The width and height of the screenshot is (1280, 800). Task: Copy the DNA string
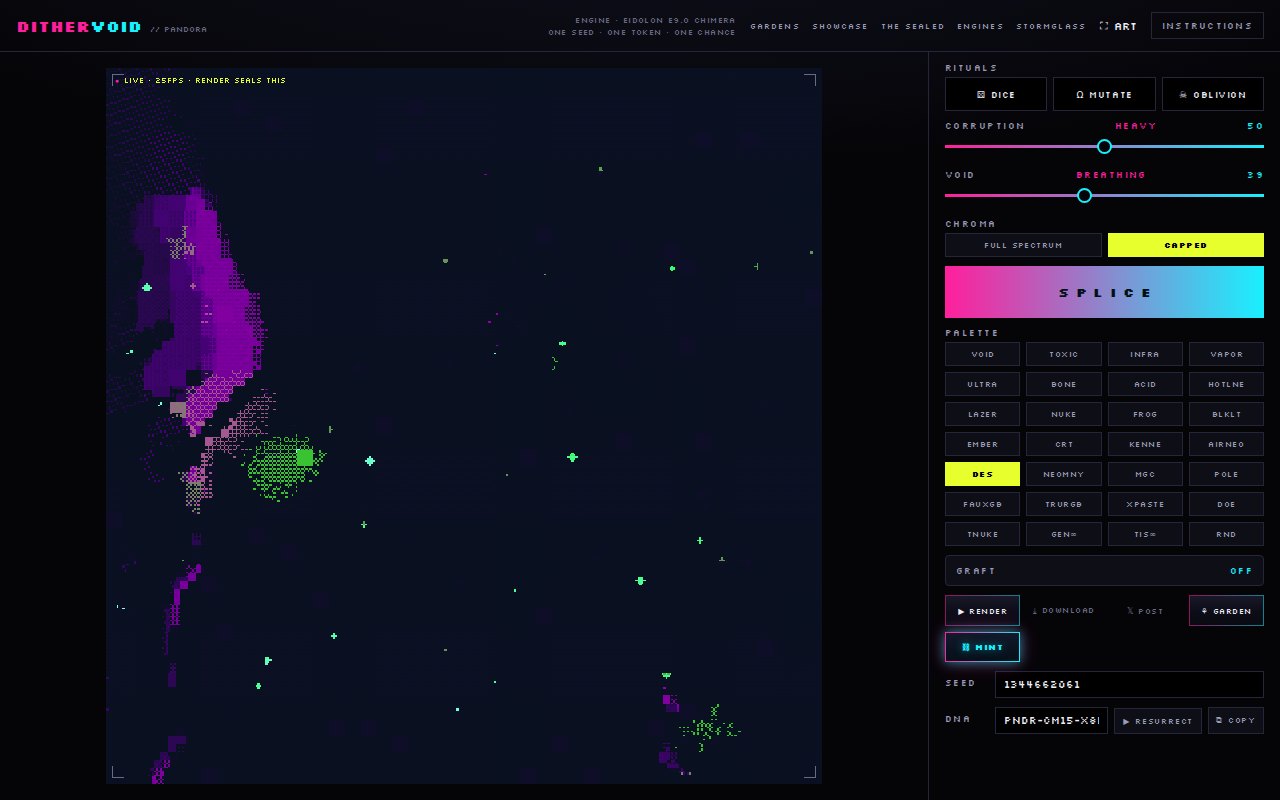point(1236,721)
